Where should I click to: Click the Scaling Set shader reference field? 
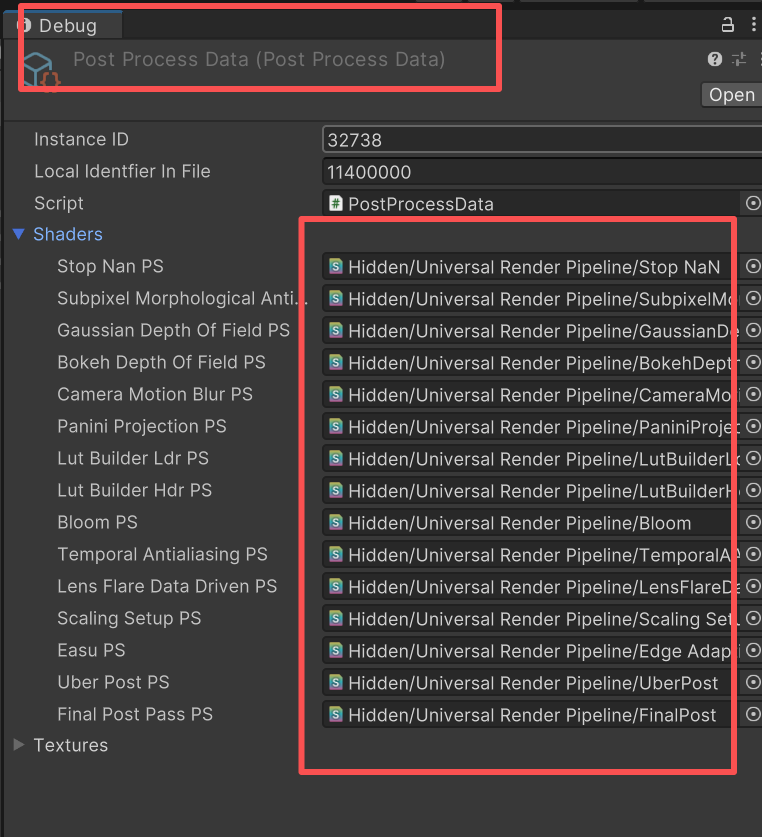(531, 619)
